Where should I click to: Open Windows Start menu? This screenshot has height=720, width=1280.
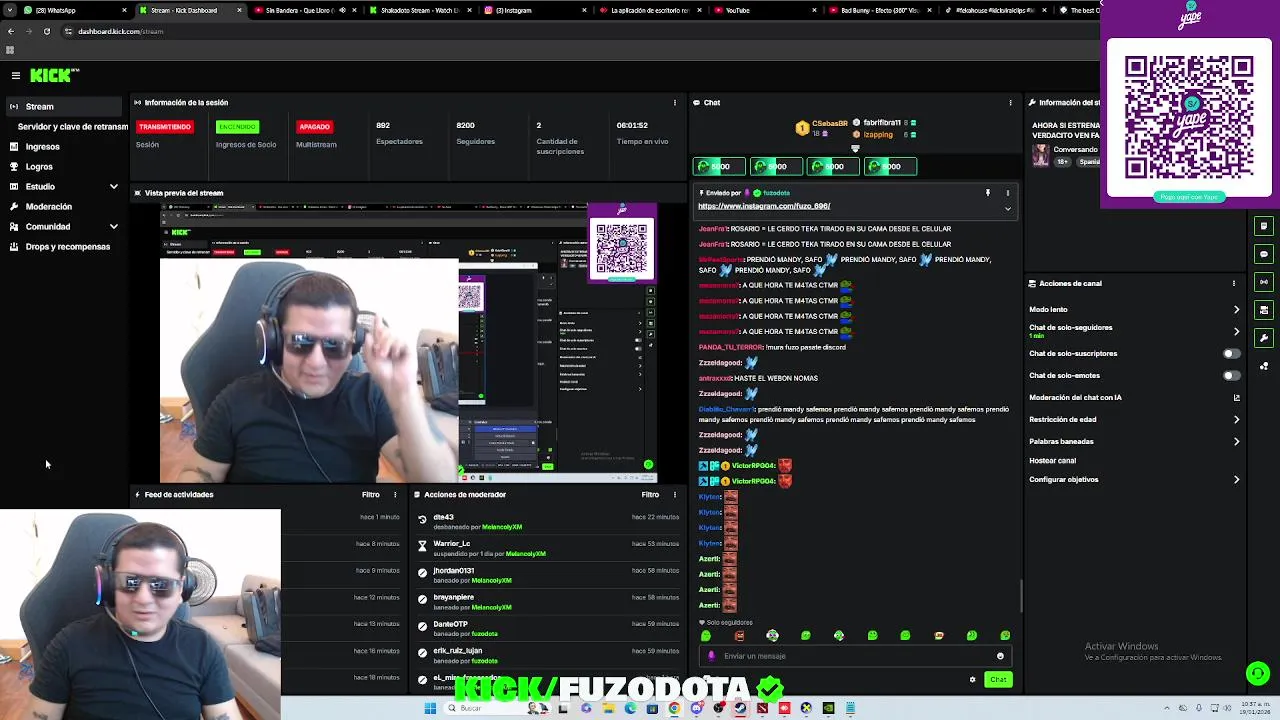click(x=430, y=708)
